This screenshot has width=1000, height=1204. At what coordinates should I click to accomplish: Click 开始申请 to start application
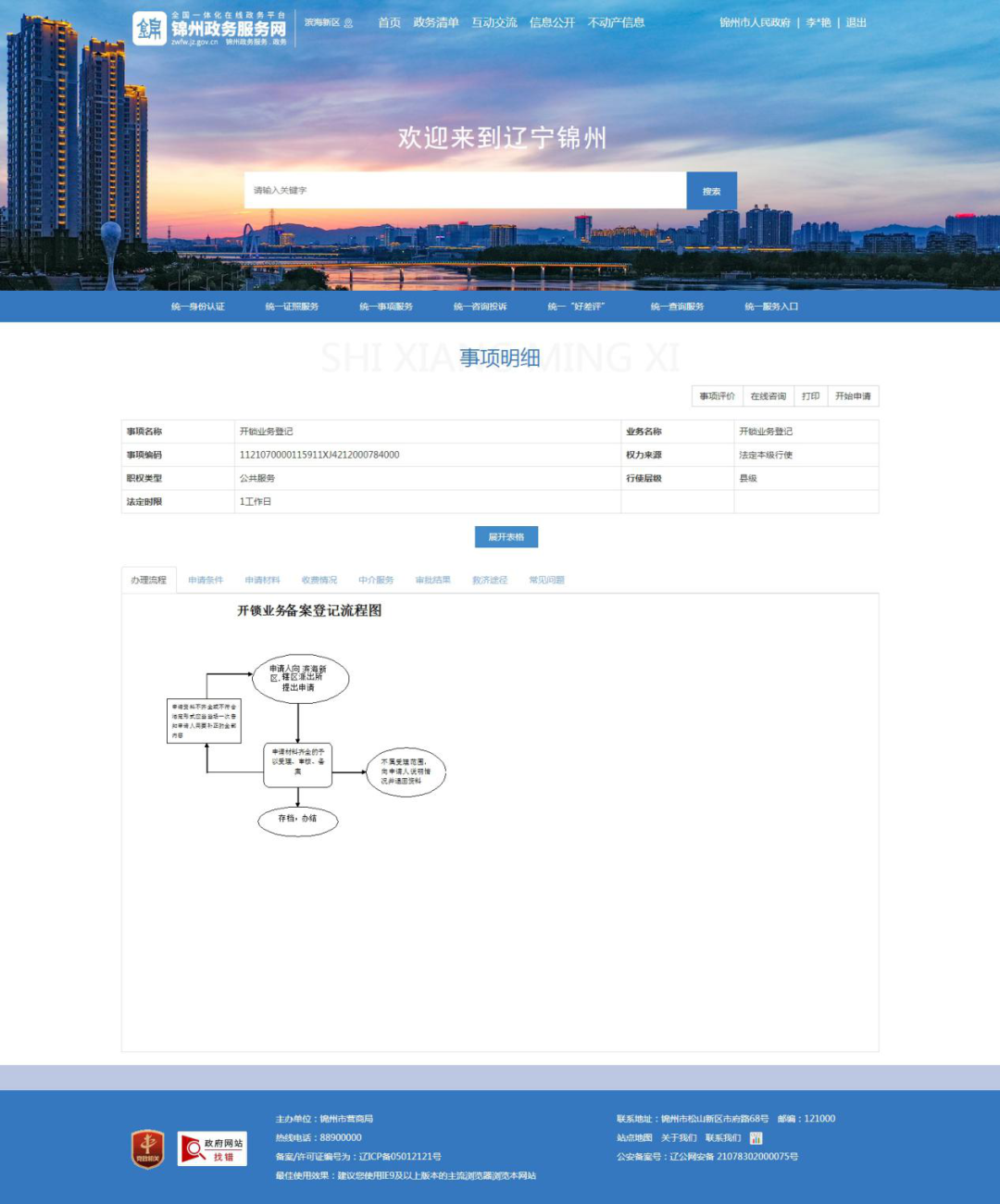click(853, 396)
